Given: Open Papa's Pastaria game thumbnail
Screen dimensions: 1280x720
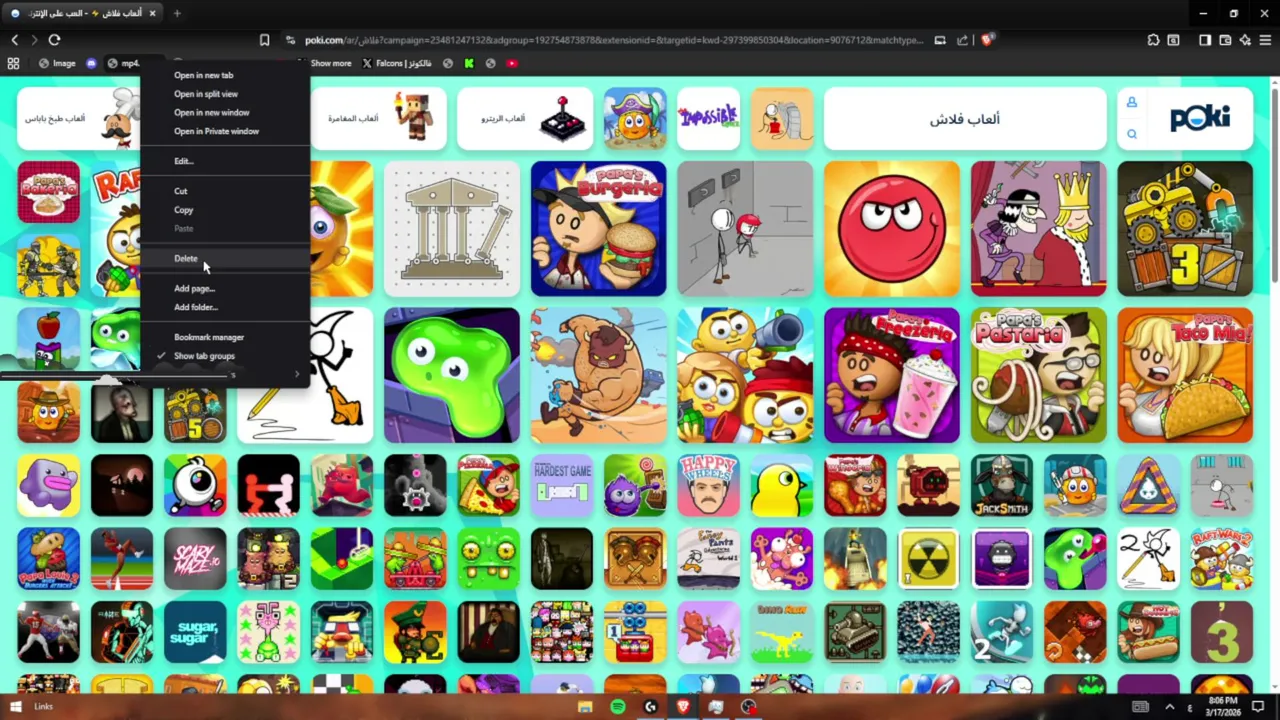Looking at the screenshot, I should 1038,375.
